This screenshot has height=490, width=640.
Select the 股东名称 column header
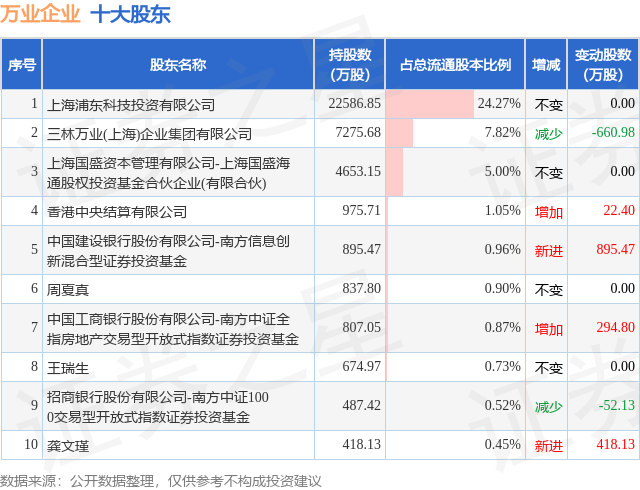click(x=178, y=65)
